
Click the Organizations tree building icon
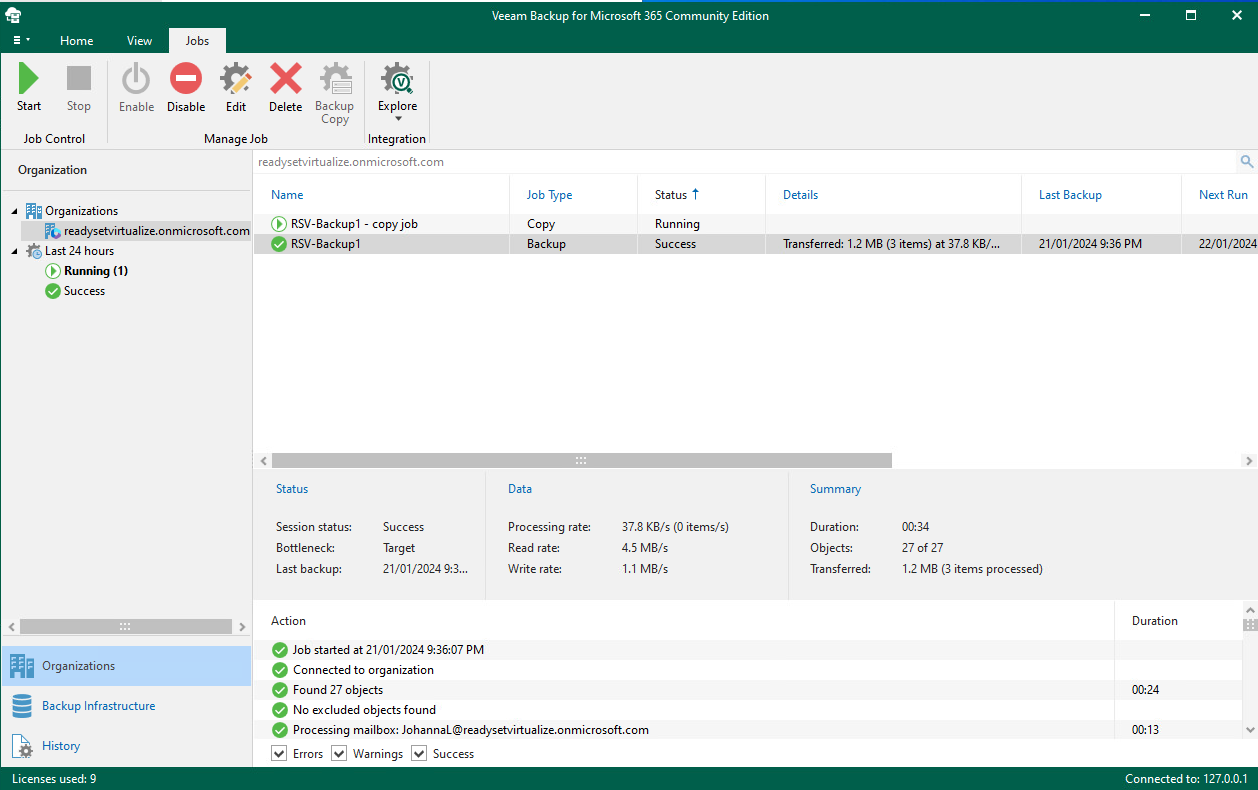click(x=34, y=211)
